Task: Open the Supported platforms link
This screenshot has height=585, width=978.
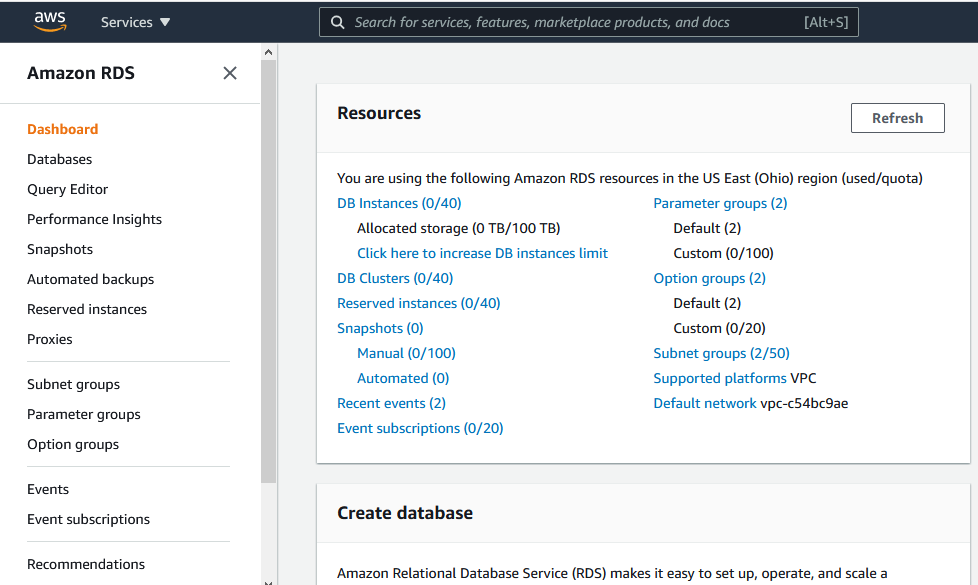Action: pos(720,378)
